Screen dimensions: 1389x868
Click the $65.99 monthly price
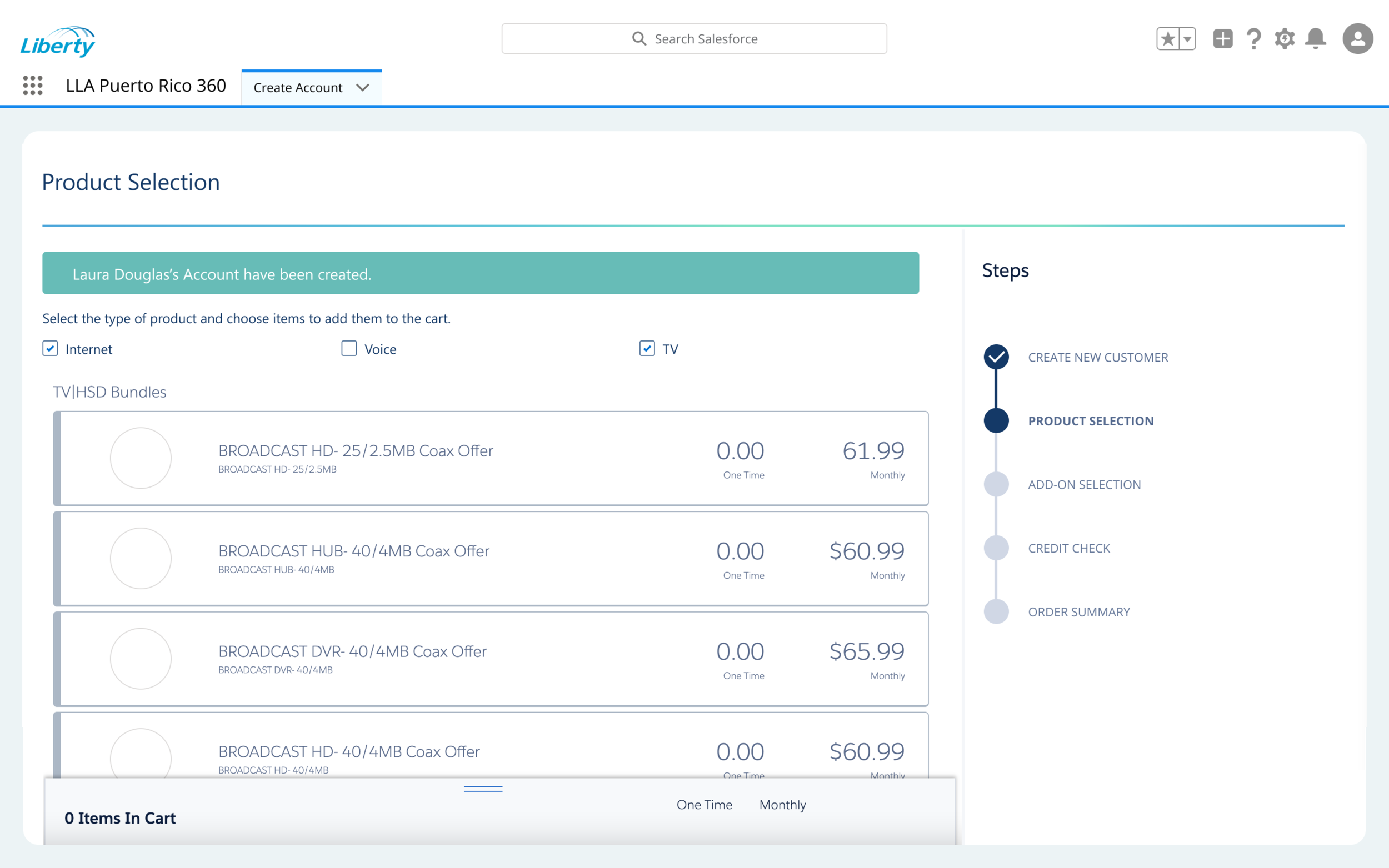click(x=867, y=651)
